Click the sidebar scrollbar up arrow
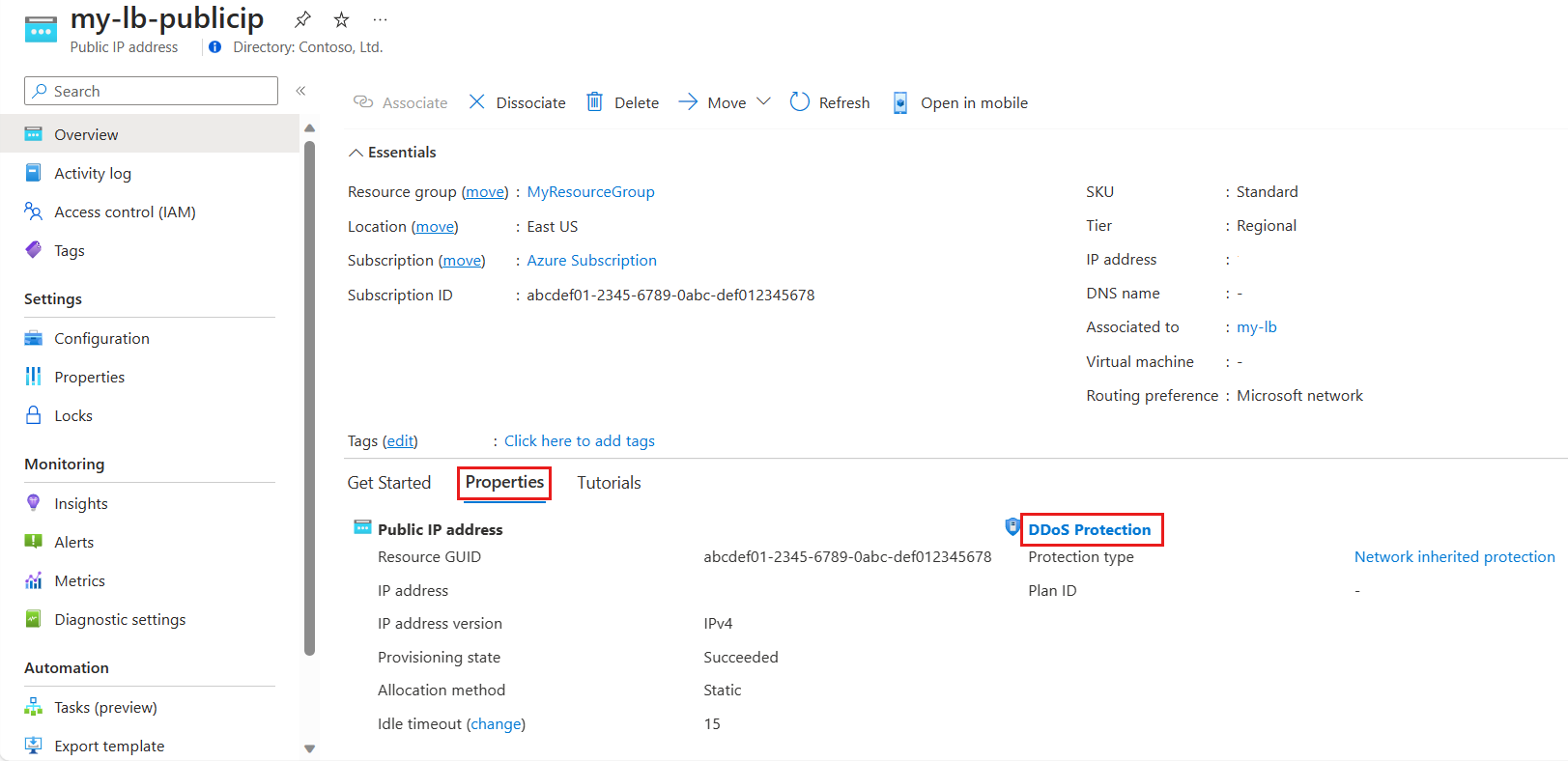This screenshot has height=761, width=1568. pyautogui.click(x=309, y=128)
